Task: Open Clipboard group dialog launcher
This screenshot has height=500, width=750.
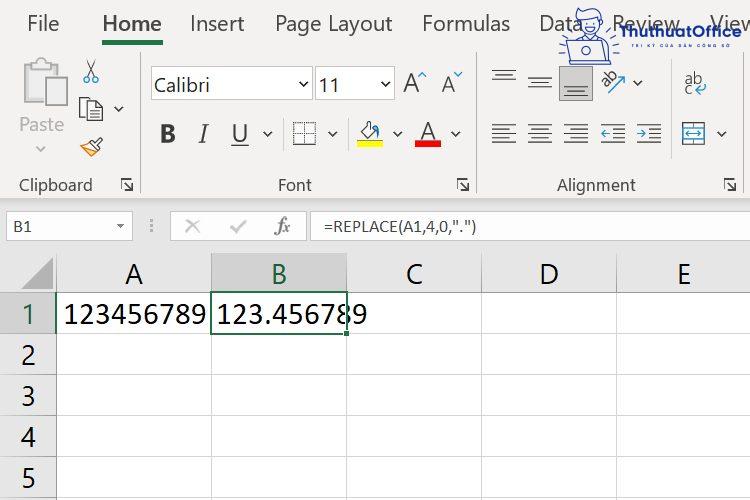Action: click(127, 185)
